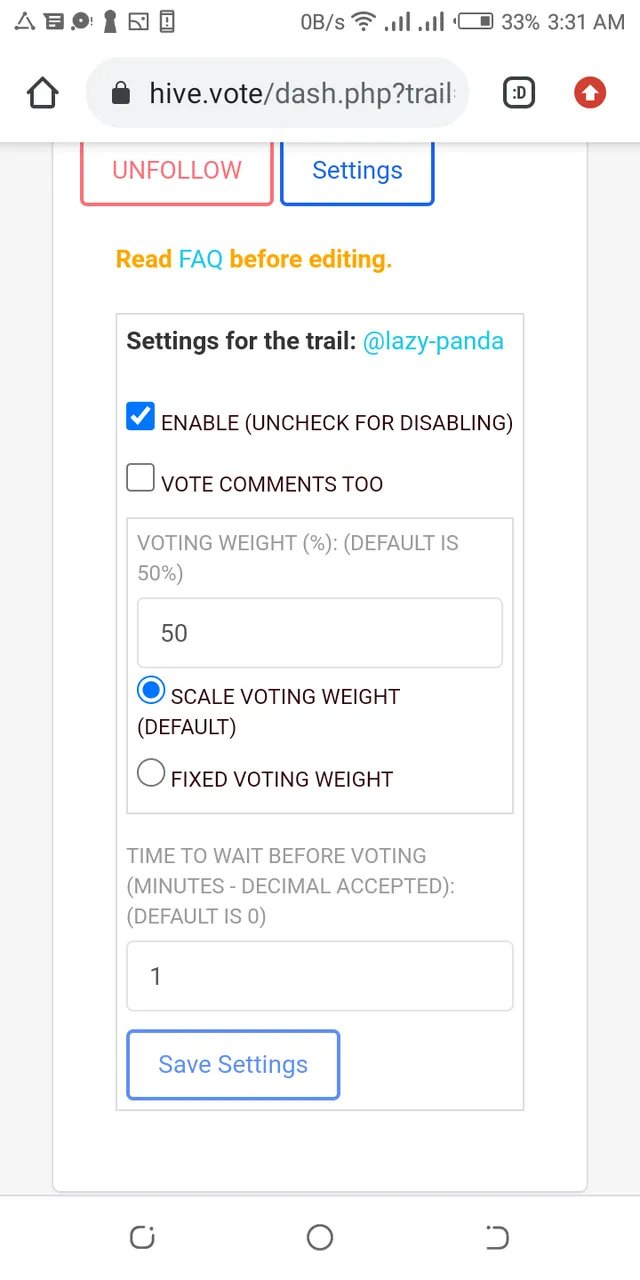Tap the Android back navigation icon
Screen dimensions: 640x1280
coord(497,1238)
